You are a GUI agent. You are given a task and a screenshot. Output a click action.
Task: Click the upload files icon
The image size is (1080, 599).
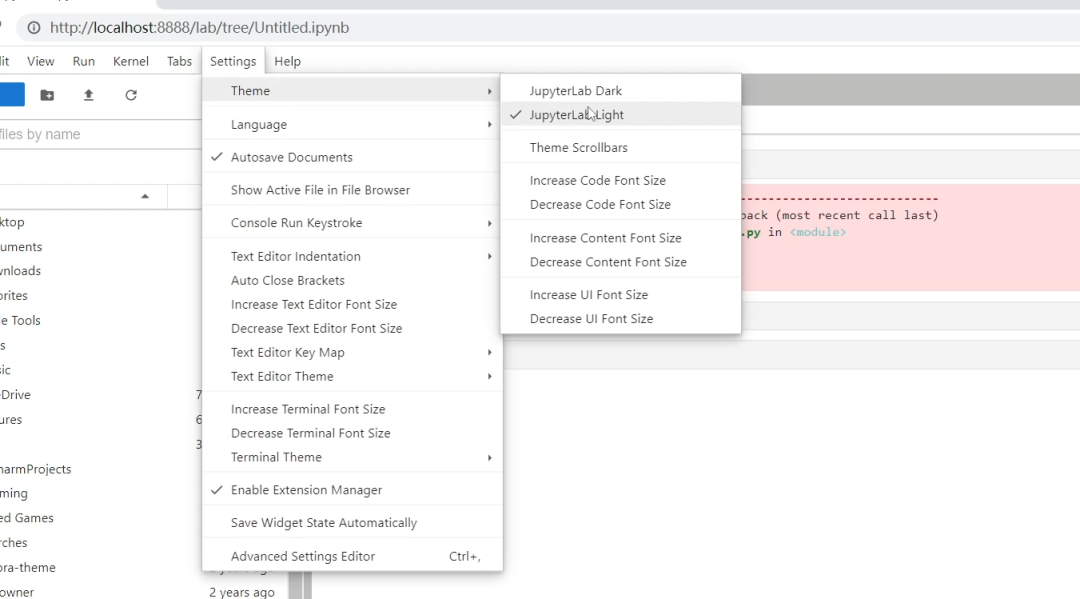click(x=88, y=95)
